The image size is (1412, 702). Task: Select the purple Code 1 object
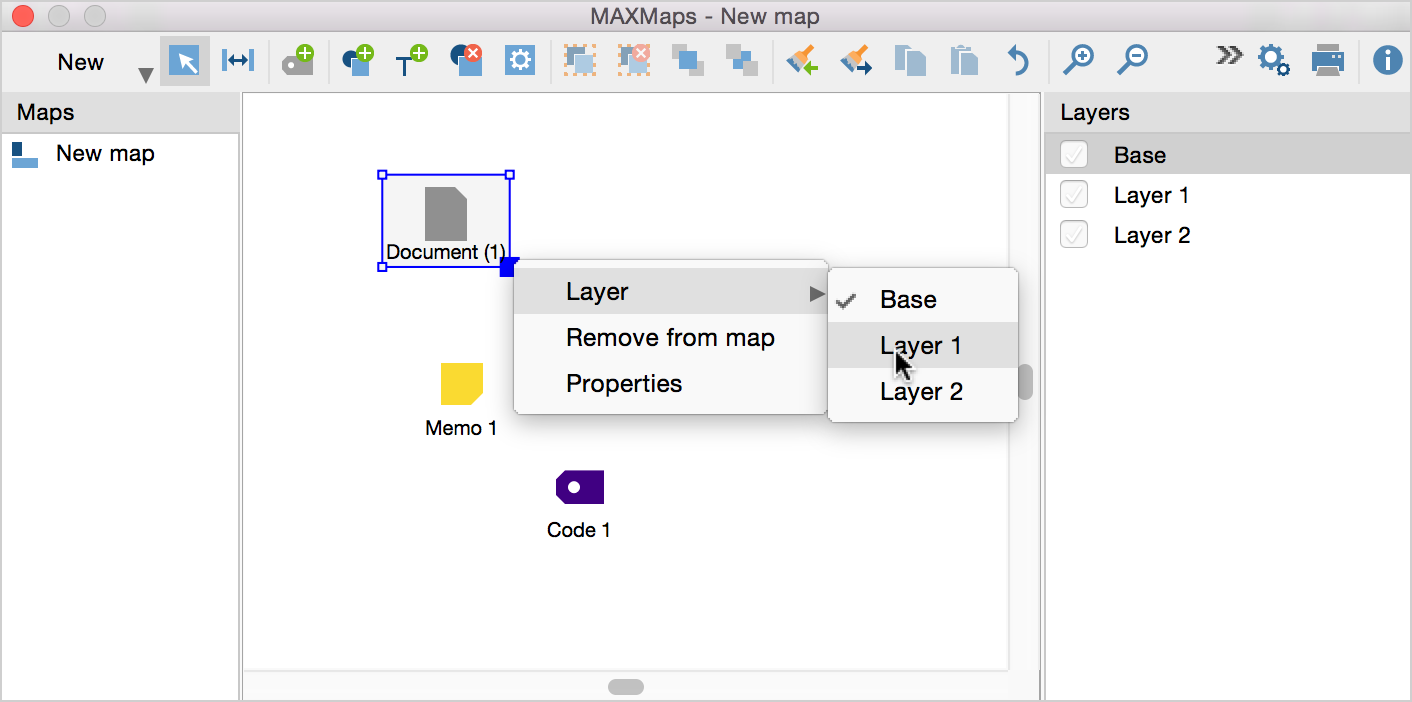pyautogui.click(x=580, y=487)
